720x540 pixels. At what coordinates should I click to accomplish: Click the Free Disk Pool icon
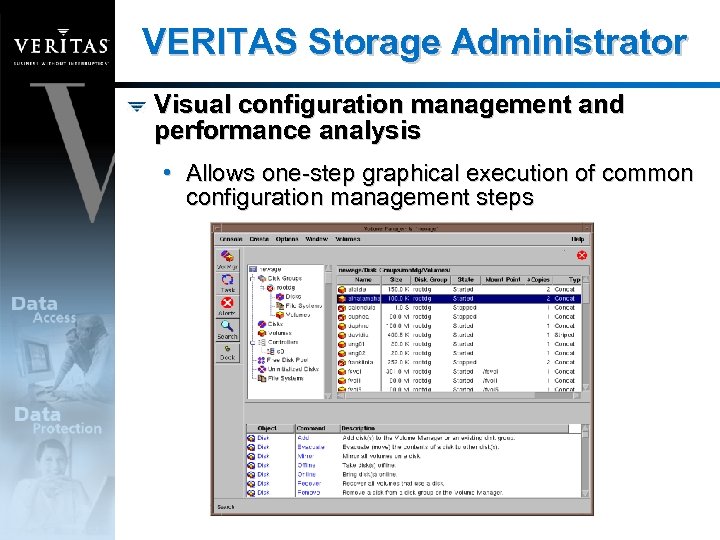pyautogui.click(x=261, y=360)
